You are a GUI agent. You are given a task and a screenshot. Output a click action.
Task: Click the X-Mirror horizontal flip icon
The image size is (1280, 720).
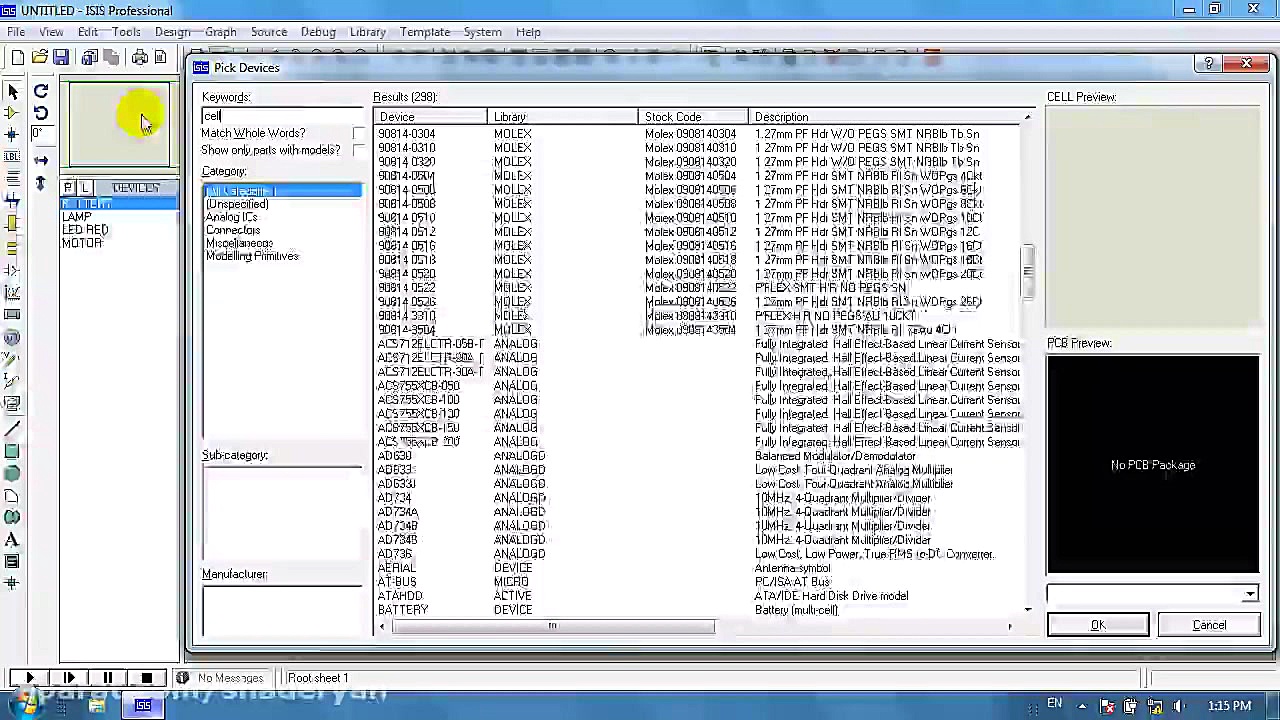coord(41,159)
